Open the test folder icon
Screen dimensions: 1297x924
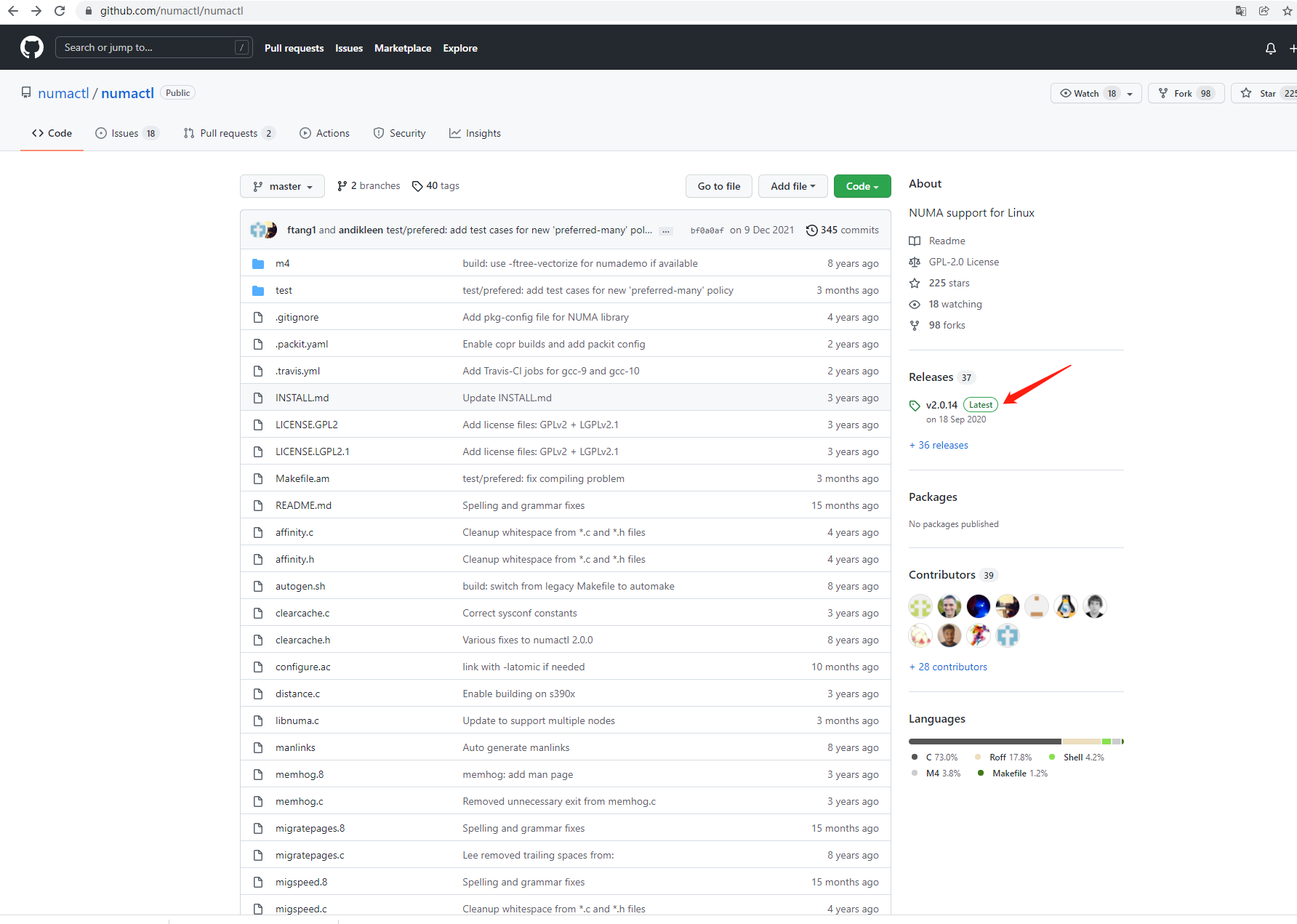pos(258,290)
